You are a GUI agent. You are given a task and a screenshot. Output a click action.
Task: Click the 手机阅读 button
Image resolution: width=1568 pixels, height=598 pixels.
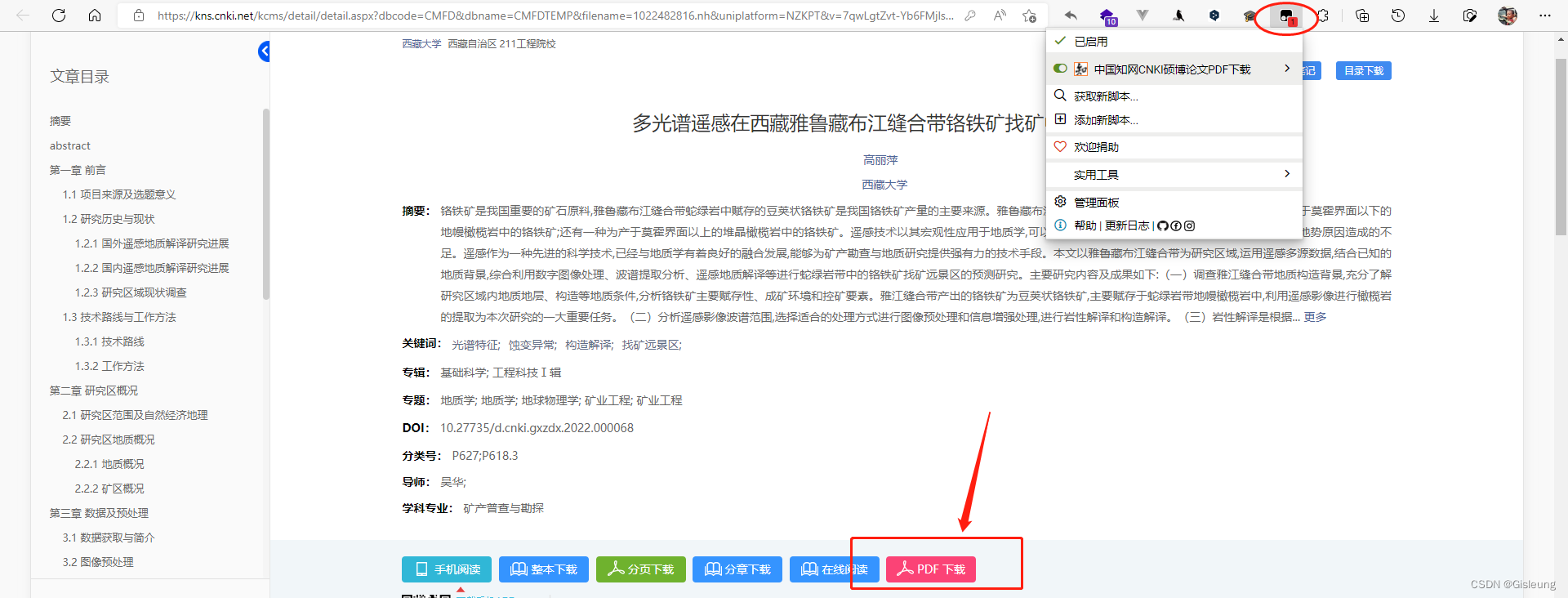point(447,569)
